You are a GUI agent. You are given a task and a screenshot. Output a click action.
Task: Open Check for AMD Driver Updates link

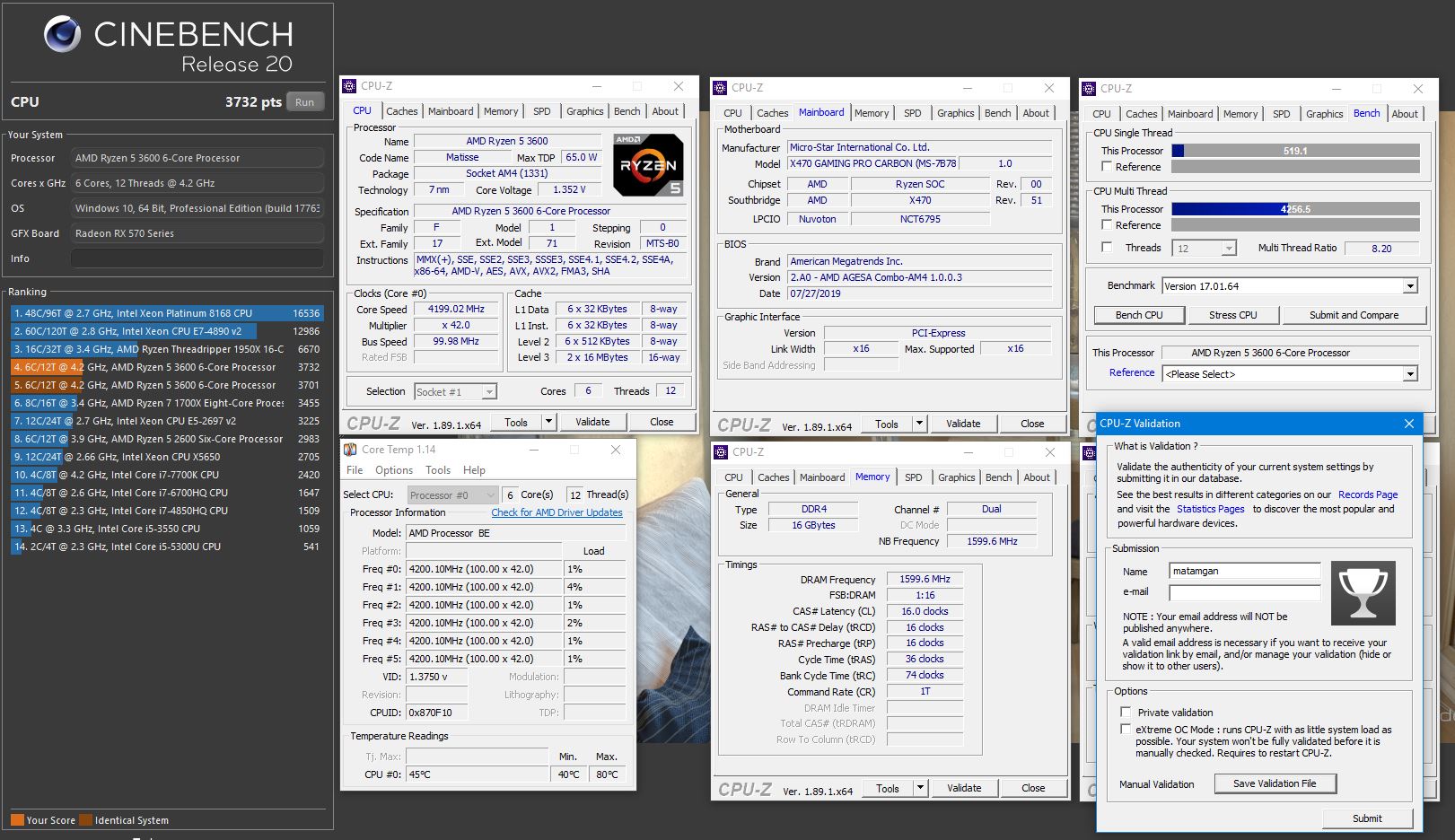click(x=557, y=512)
